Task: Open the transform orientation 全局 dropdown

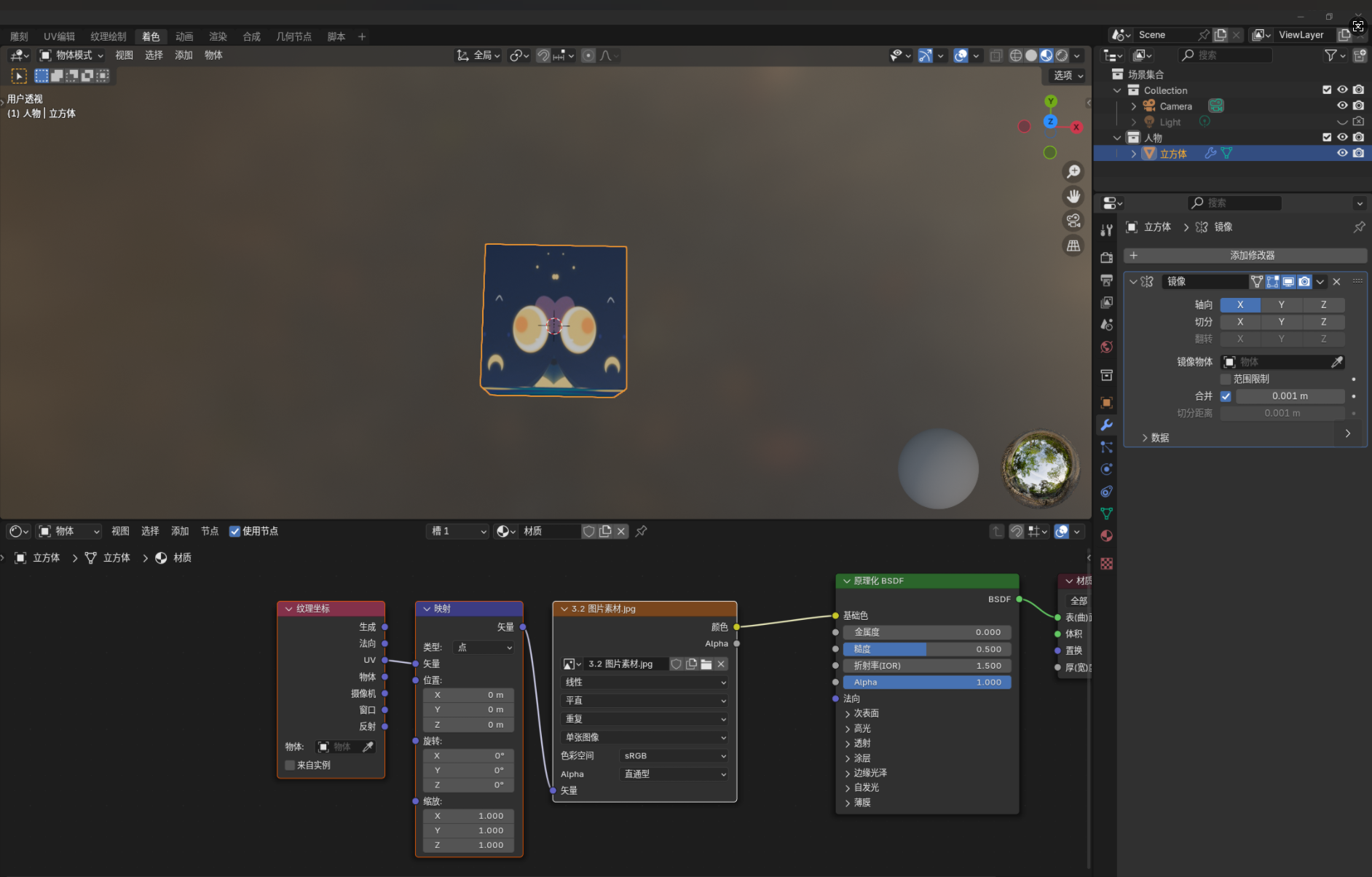Action: [x=478, y=55]
